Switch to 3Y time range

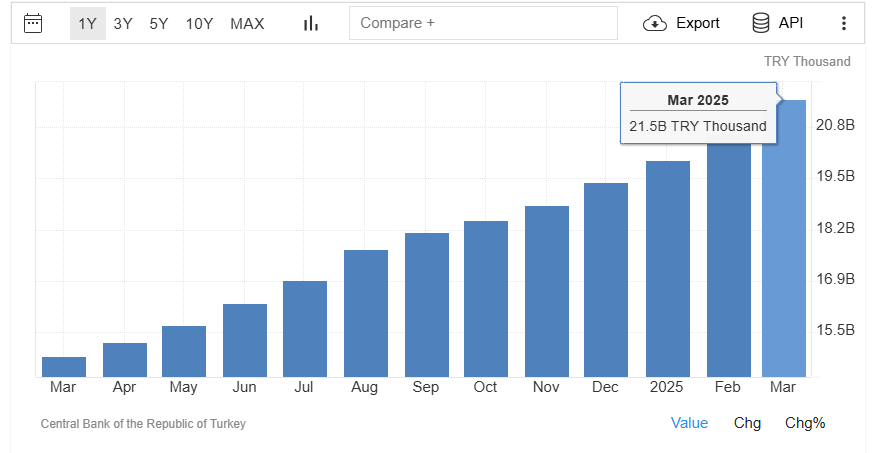(123, 23)
